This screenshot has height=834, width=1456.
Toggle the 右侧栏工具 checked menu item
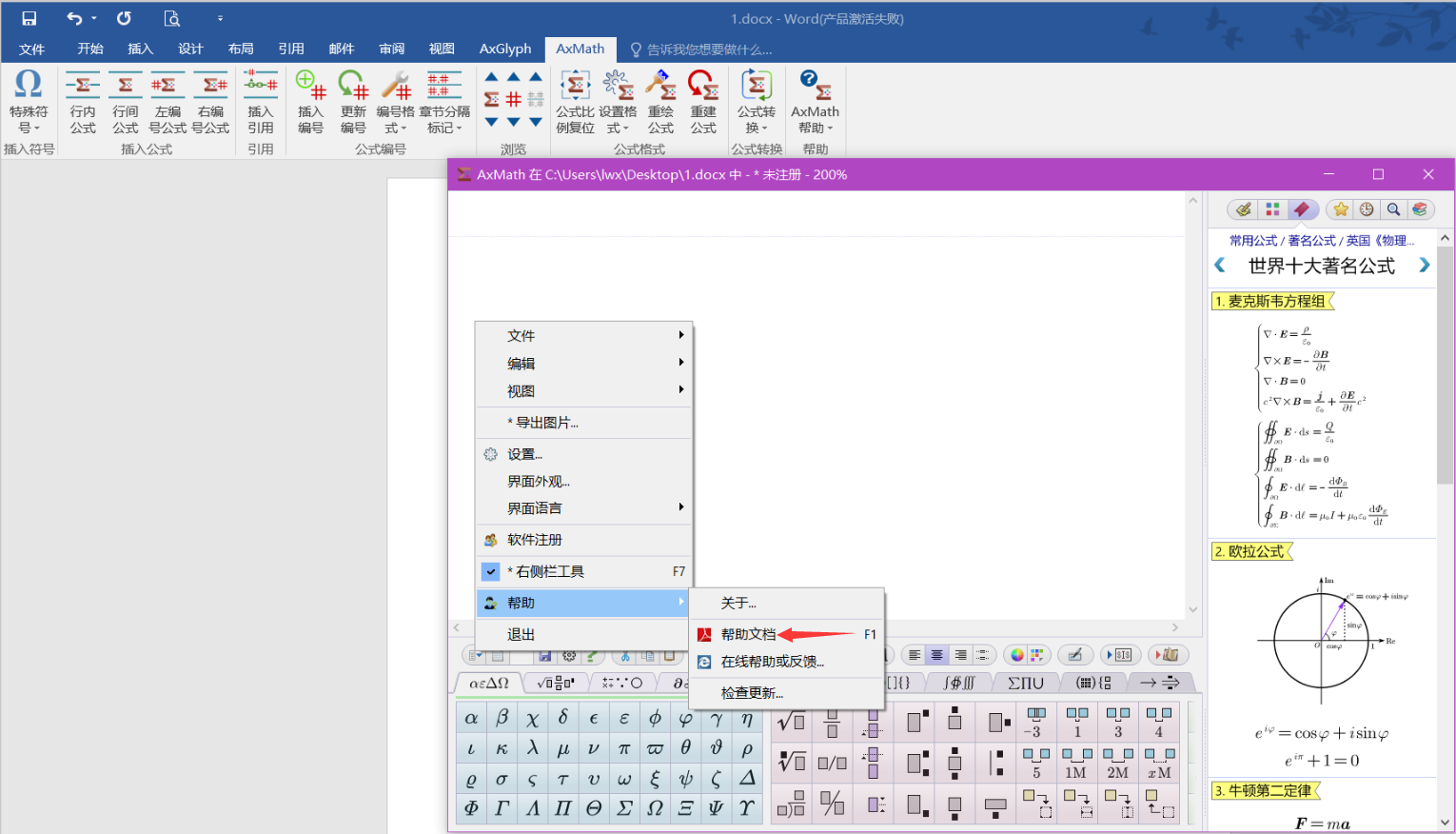coord(583,571)
